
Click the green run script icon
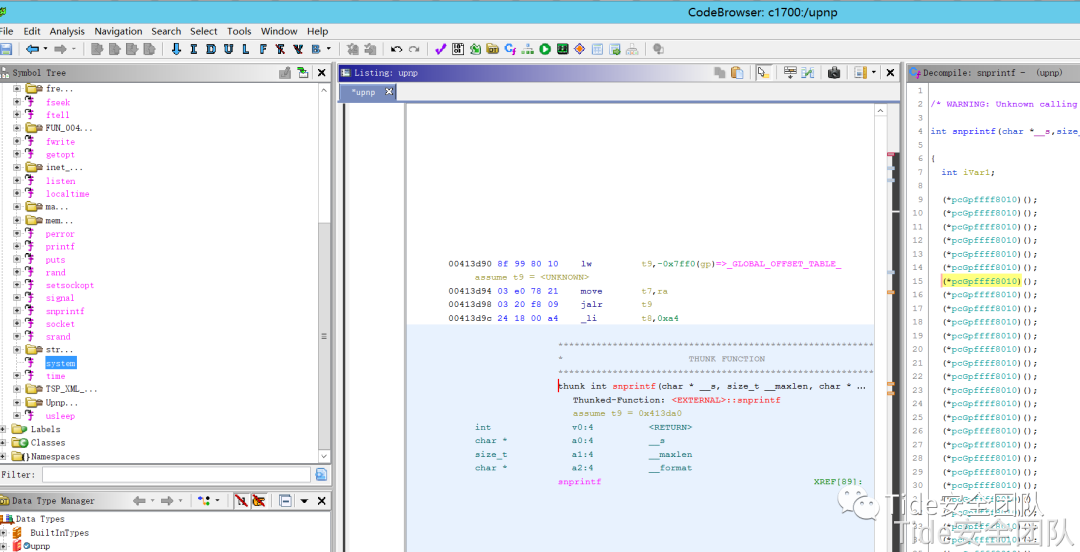[x=545, y=49]
